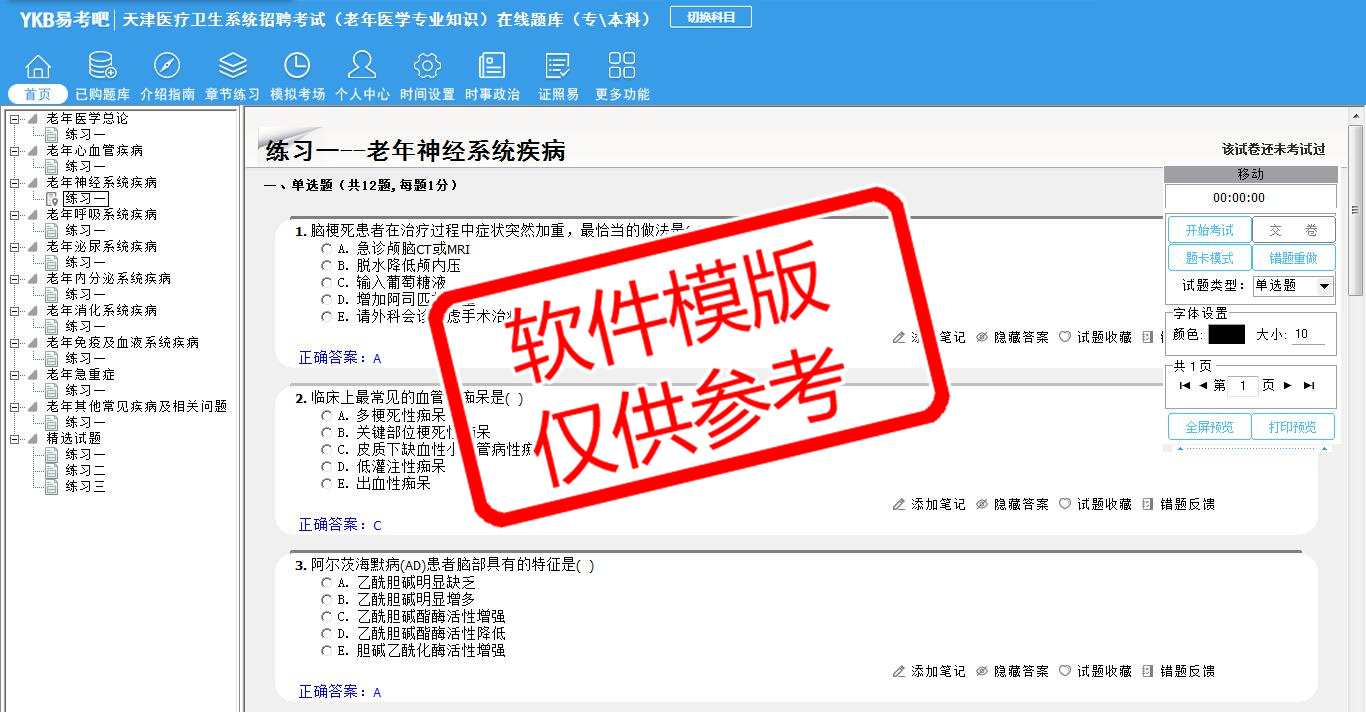This screenshot has width=1366, height=712.
Task: Select option A 多梗死性痴呆 in question 2
Action: point(326,415)
